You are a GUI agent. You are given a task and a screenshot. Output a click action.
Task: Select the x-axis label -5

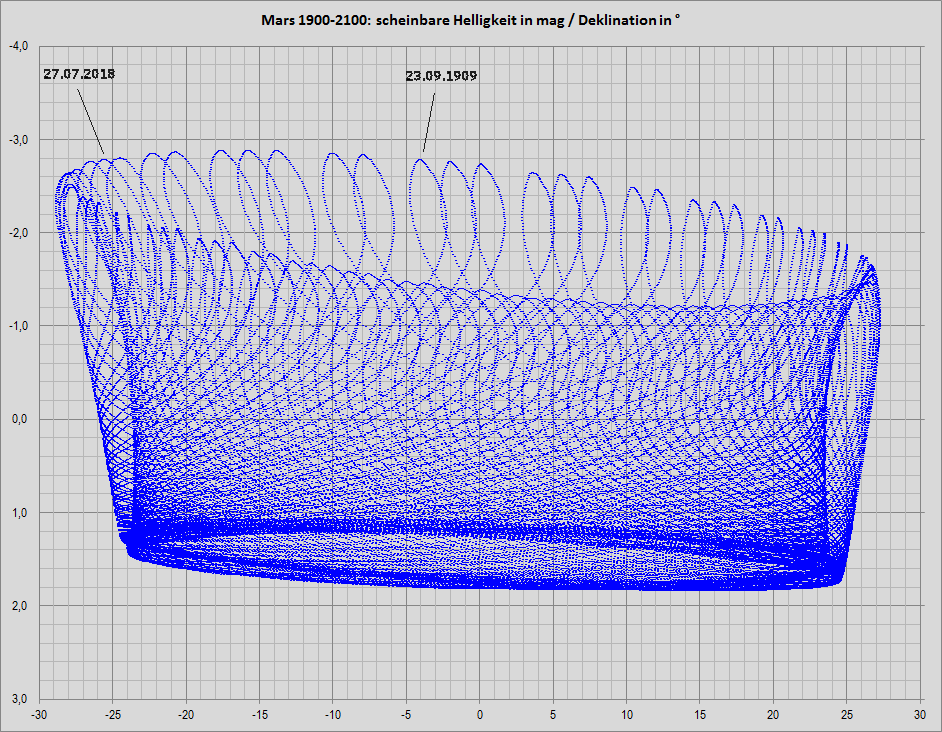click(406, 715)
